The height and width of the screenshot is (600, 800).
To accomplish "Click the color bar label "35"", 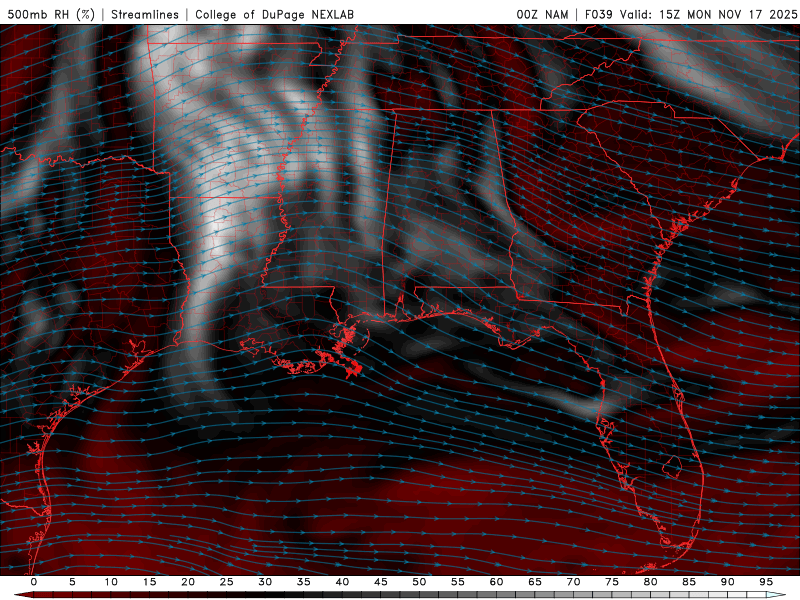I will click(304, 582).
